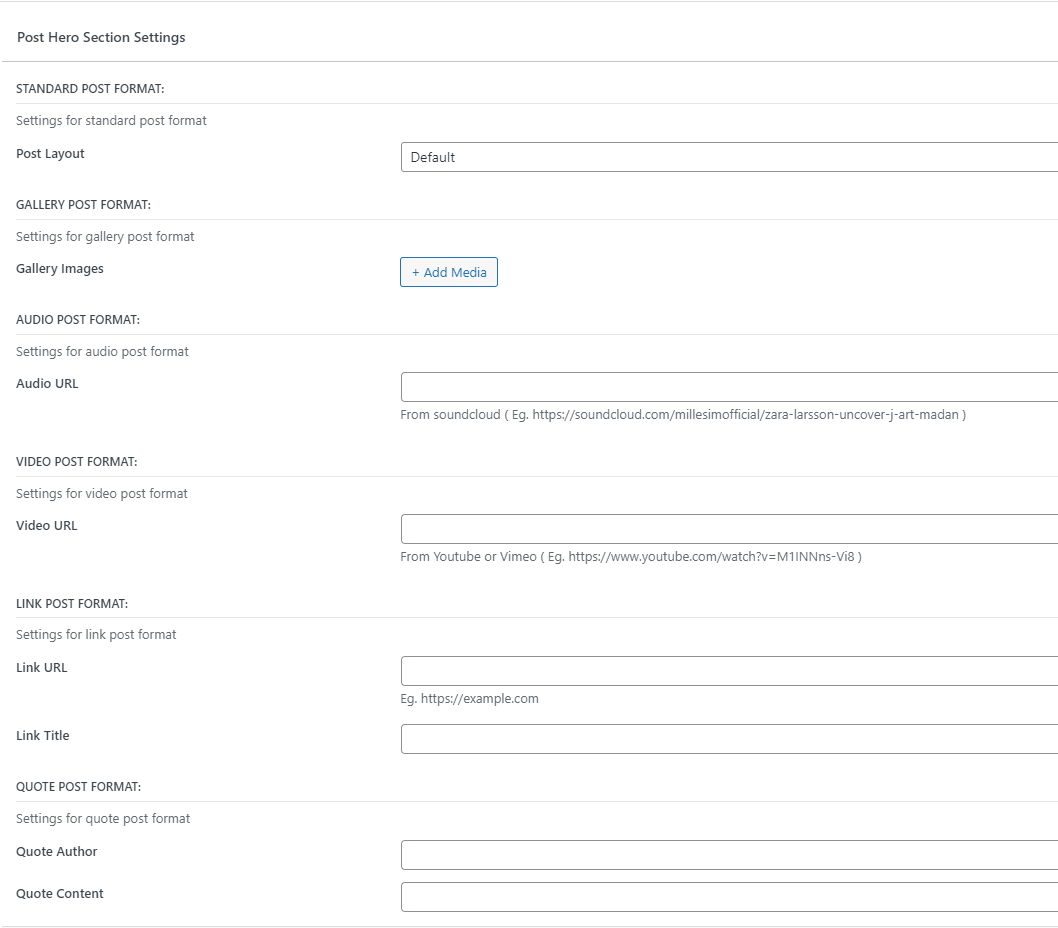
Task: Select the Link Title label
Action: tap(43, 736)
